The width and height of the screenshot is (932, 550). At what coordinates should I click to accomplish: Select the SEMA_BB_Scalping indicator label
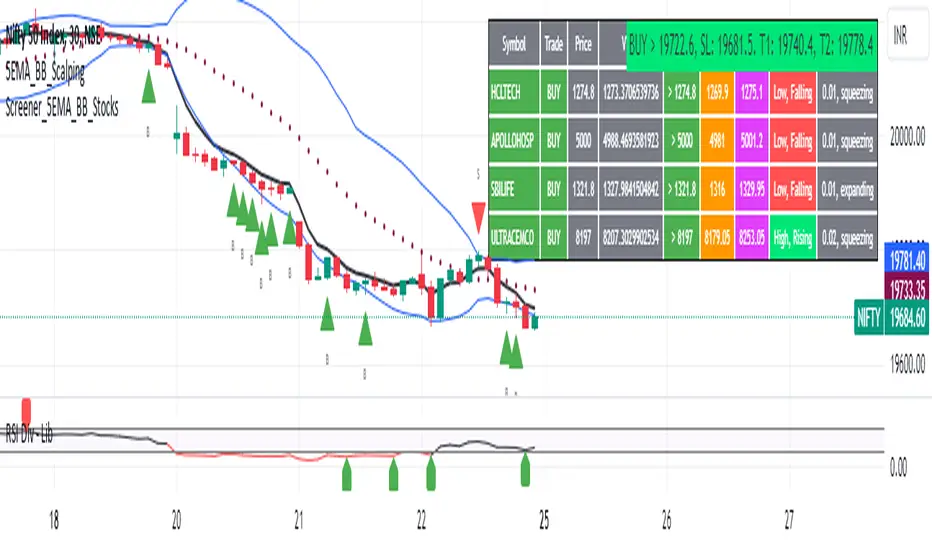coord(45,71)
